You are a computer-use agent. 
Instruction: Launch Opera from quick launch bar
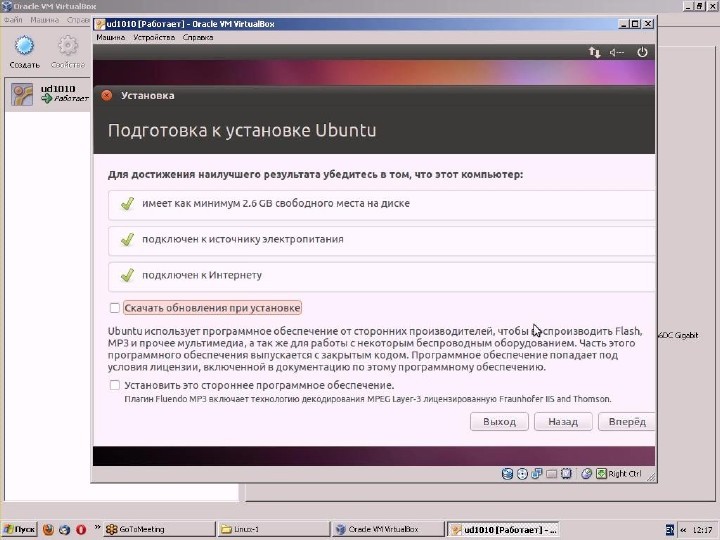[81, 529]
